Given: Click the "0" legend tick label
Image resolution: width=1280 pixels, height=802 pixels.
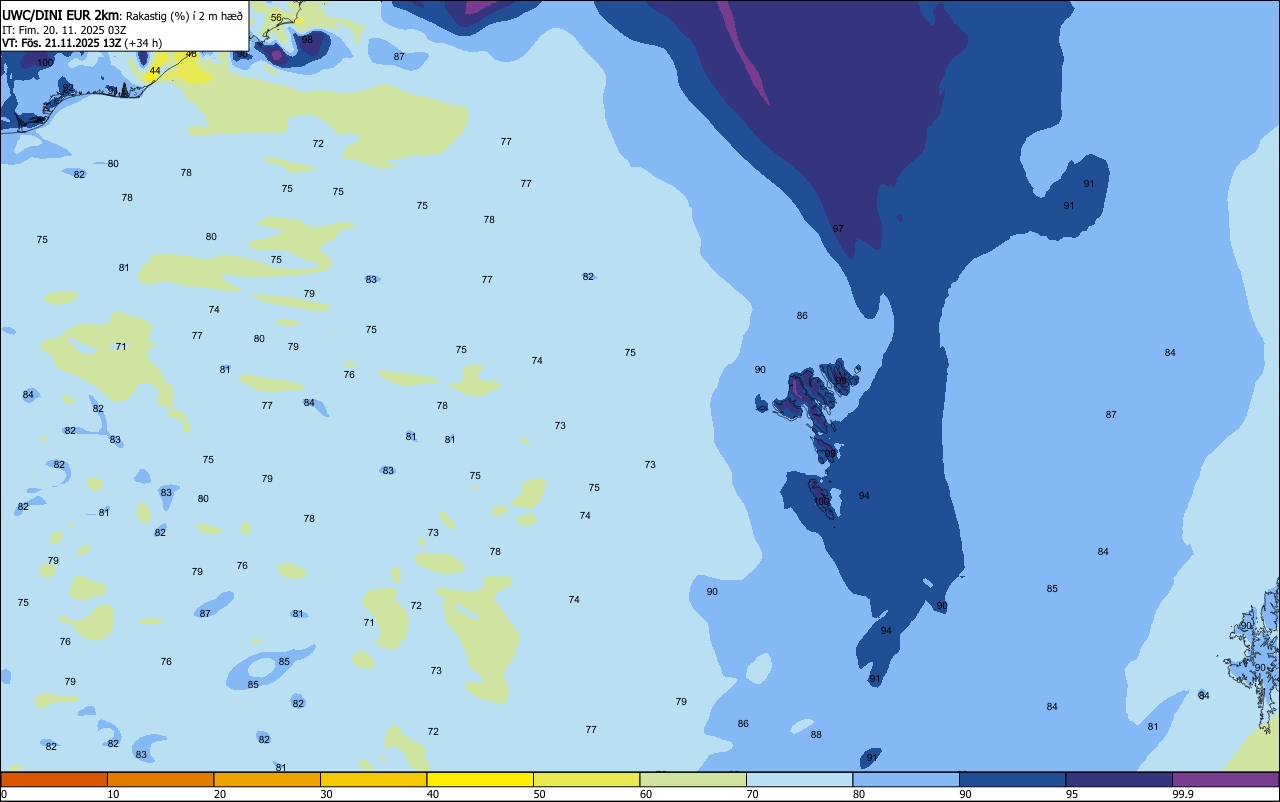Looking at the screenshot, I should [x=4, y=794].
